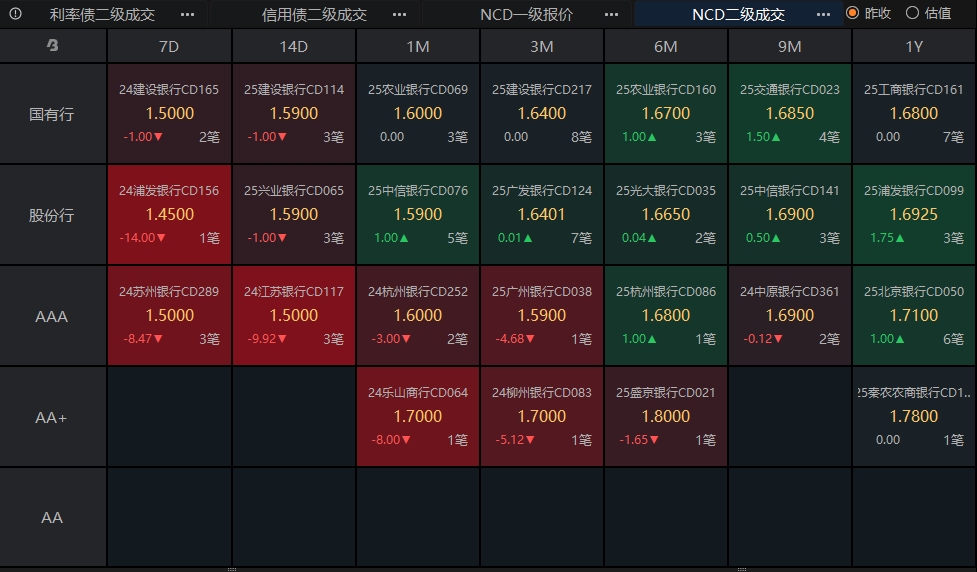This screenshot has height=572, width=977.
Task: Select the 昨收 radio button
Action: click(x=852, y=12)
